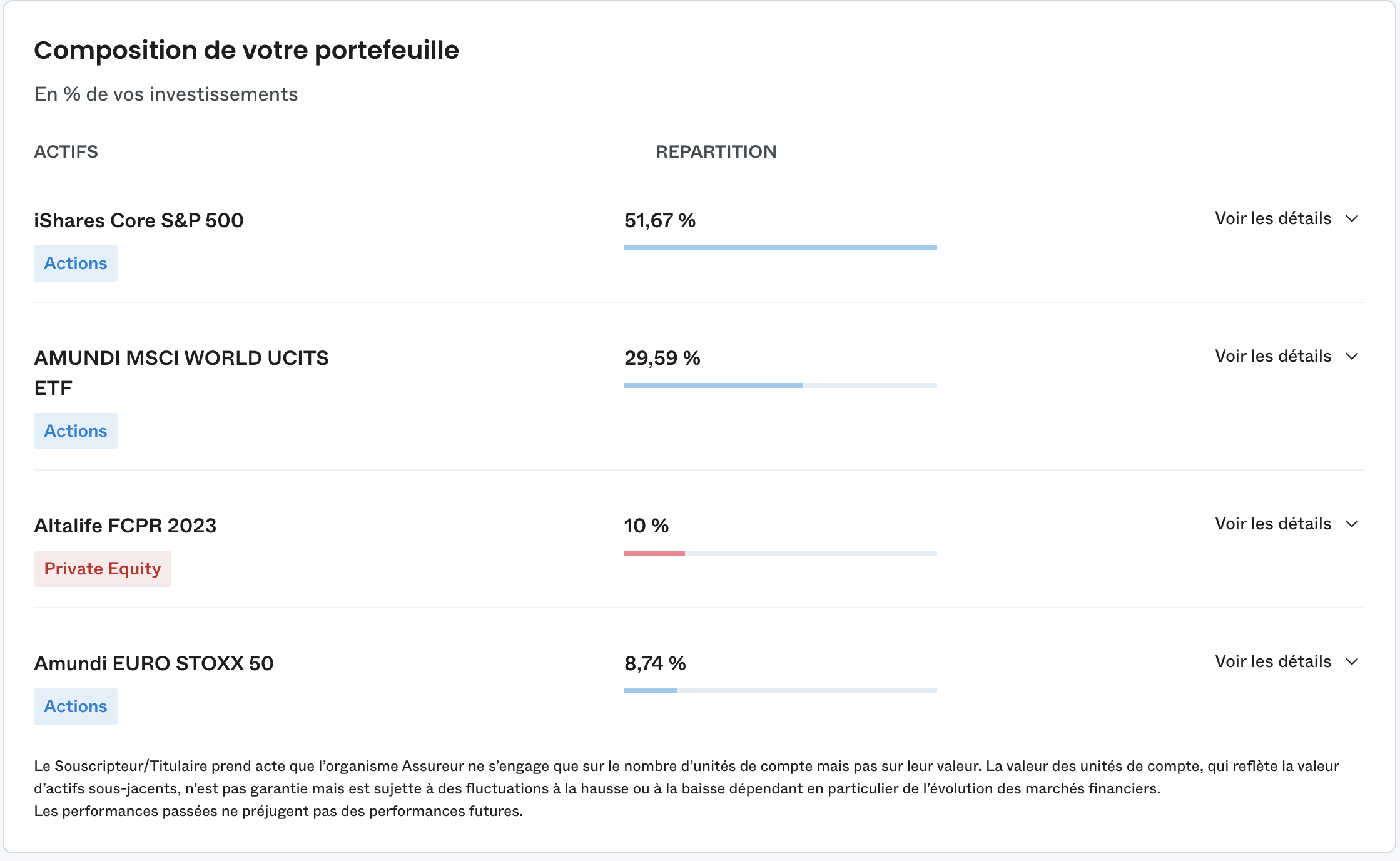Select the iShares Core S&P 500 asset name
The height and width of the screenshot is (861, 1400).
point(139,220)
